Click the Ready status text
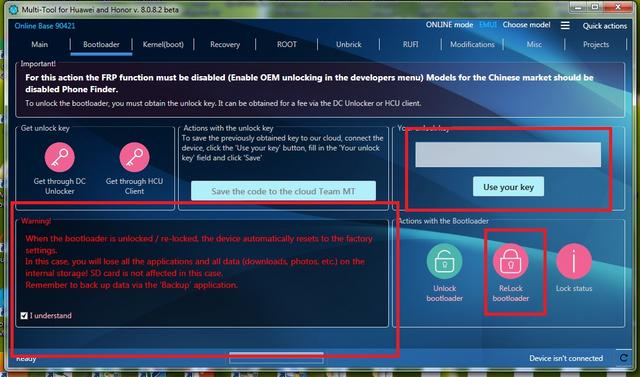This screenshot has width=640, height=377. click(x=26, y=359)
